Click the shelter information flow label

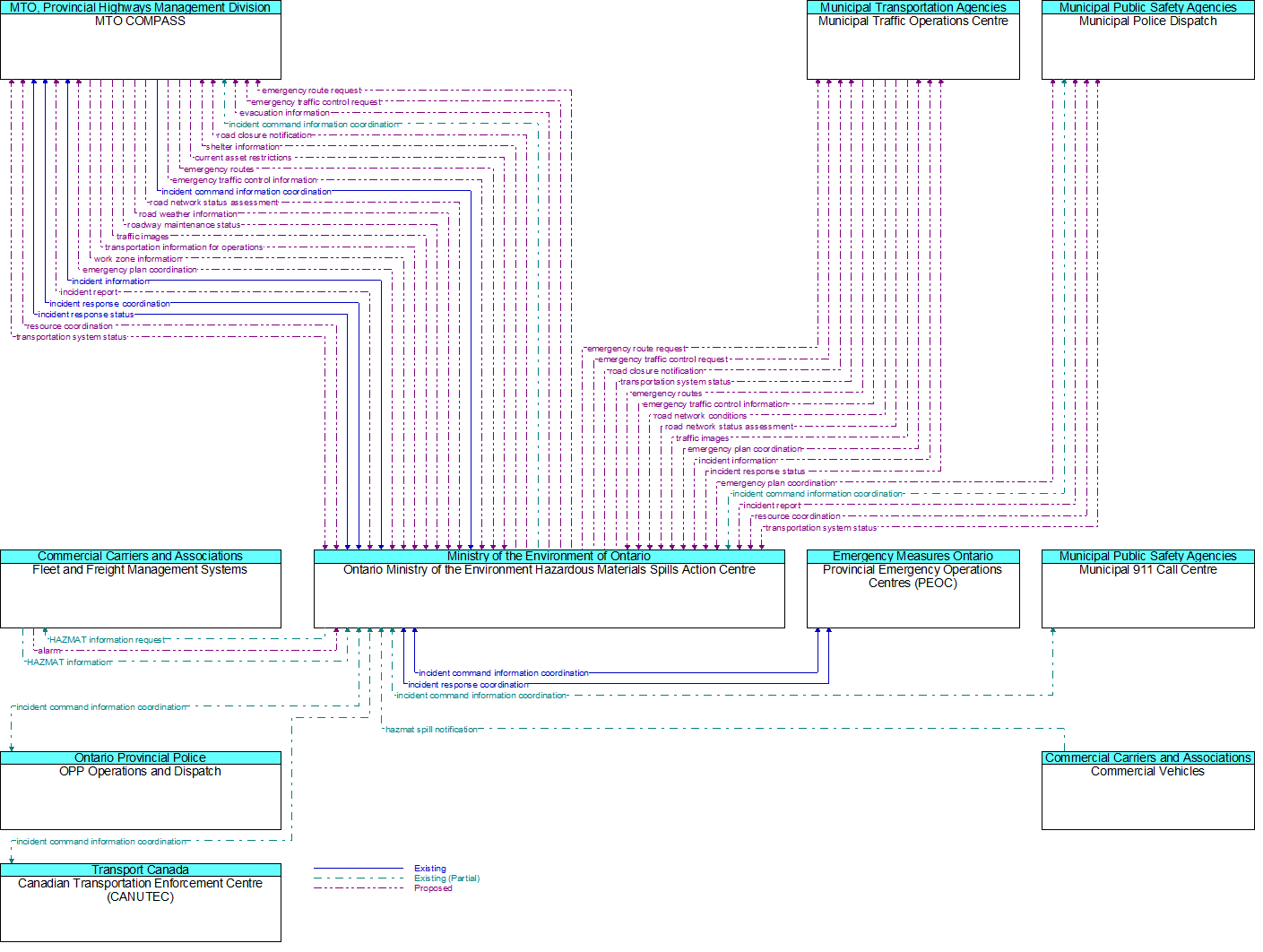click(244, 147)
